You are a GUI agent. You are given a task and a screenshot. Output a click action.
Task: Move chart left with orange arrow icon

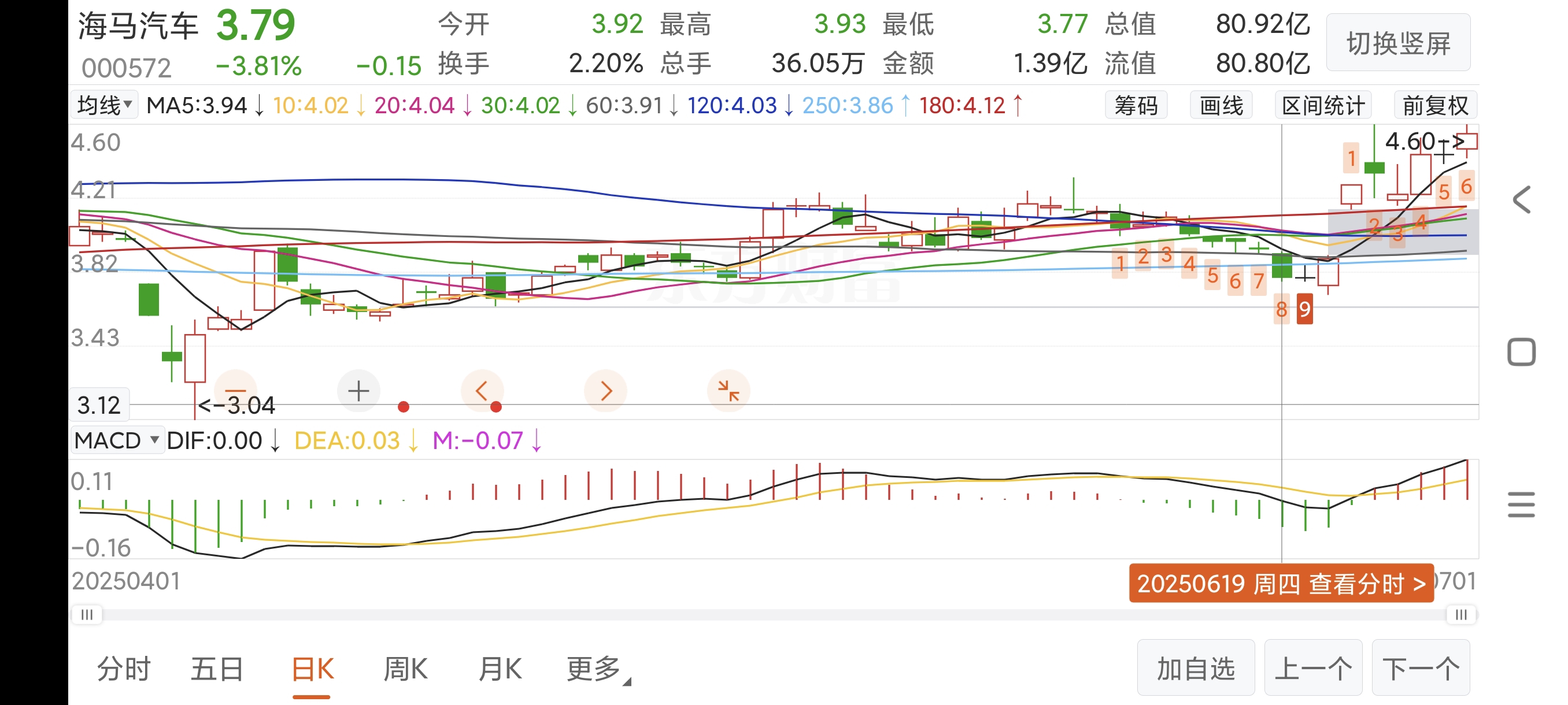click(482, 391)
